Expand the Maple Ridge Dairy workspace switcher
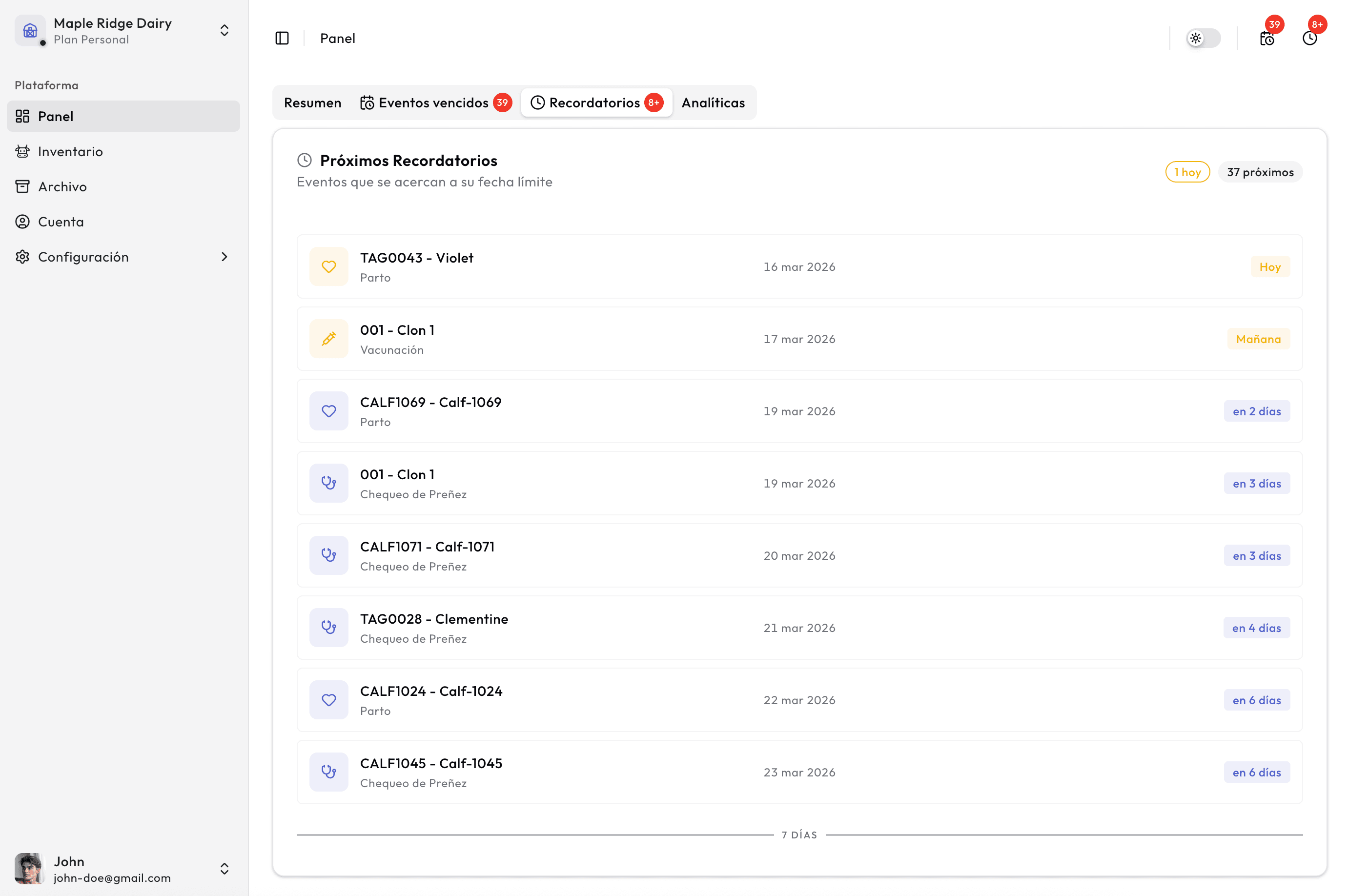 225,30
